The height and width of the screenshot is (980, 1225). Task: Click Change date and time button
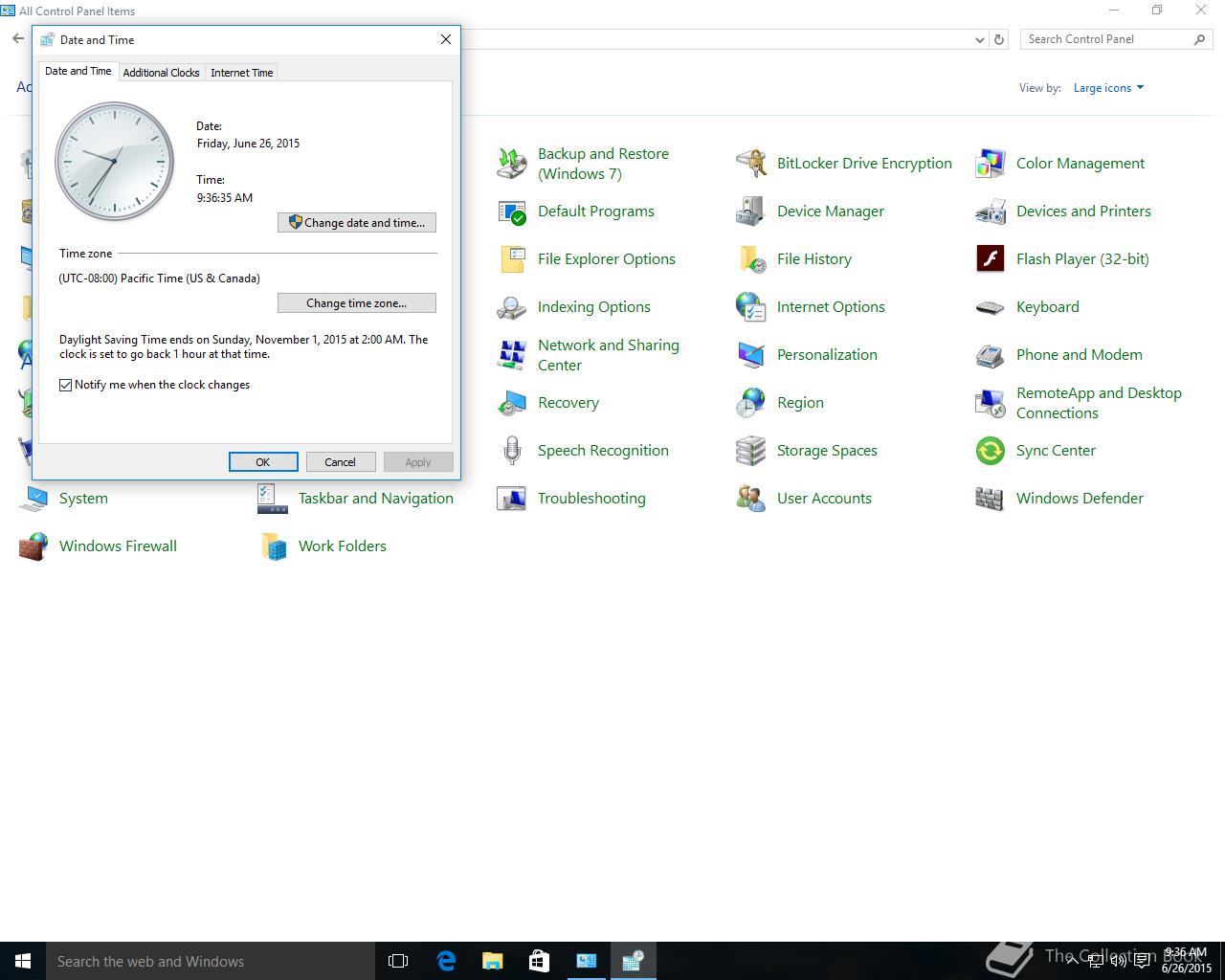pos(357,223)
